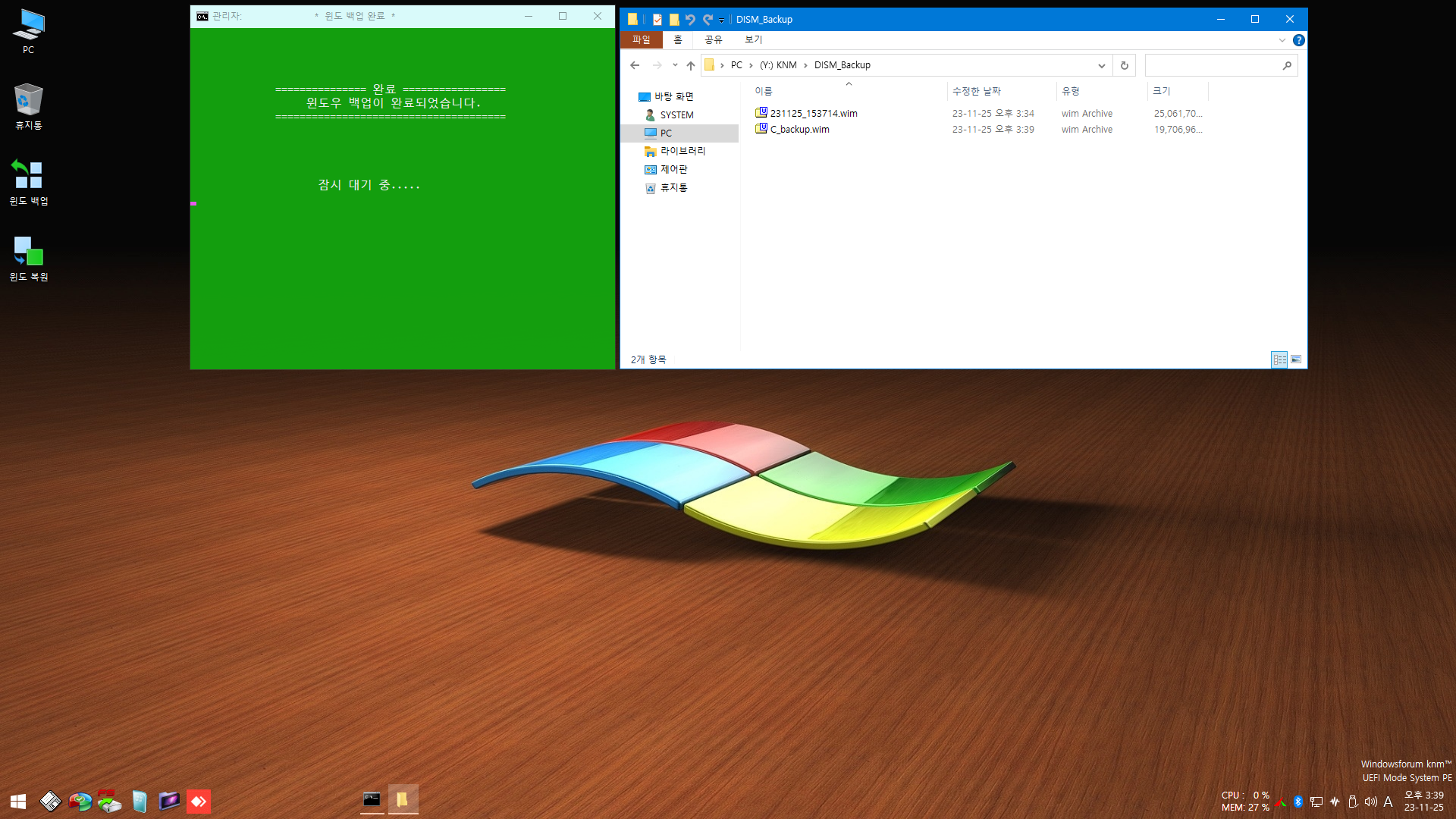
Task: Click the command prompt title bar icon
Action: [202, 16]
